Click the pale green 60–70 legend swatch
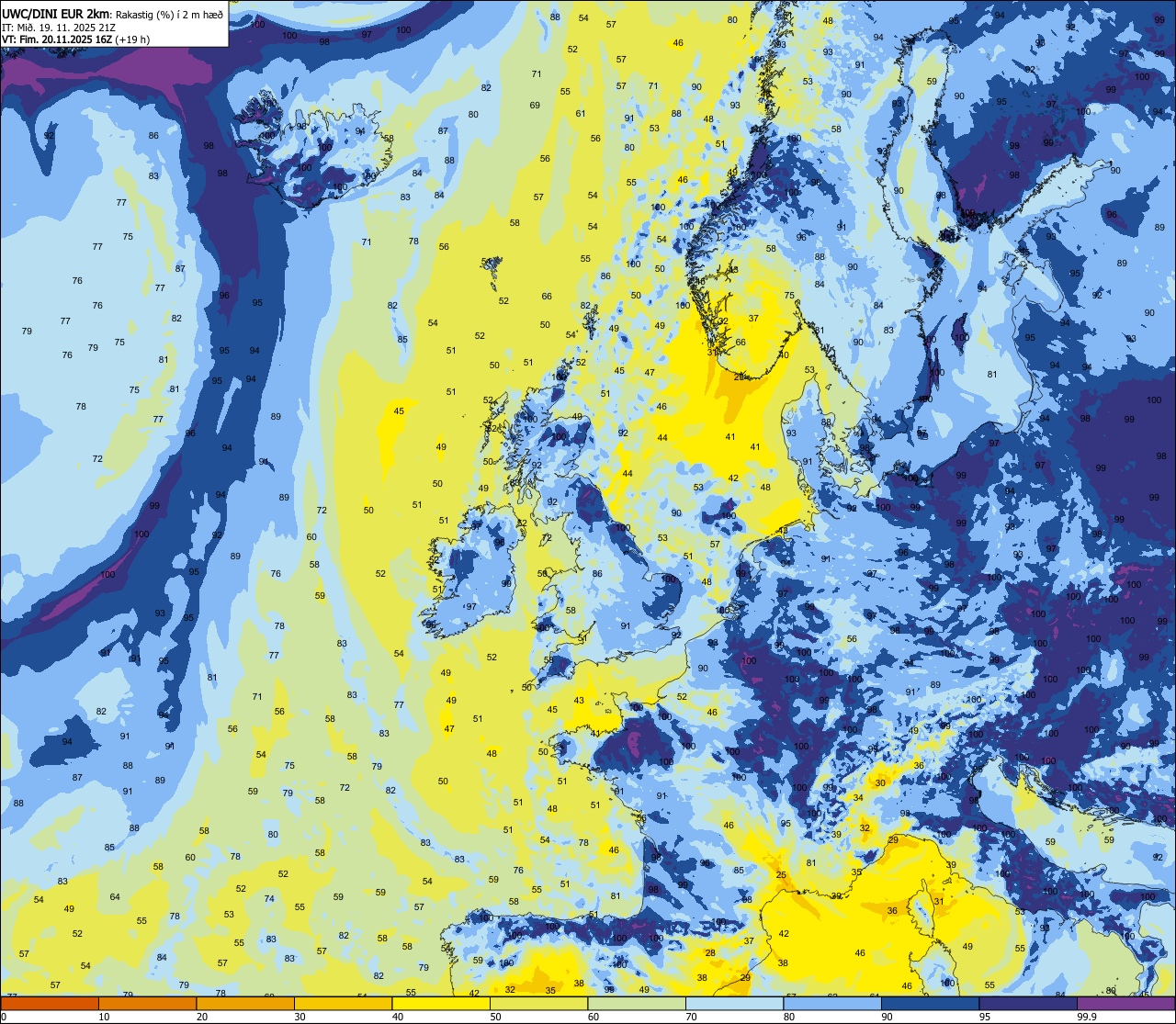Image resolution: width=1176 pixels, height=1024 pixels. click(x=637, y=1004)
